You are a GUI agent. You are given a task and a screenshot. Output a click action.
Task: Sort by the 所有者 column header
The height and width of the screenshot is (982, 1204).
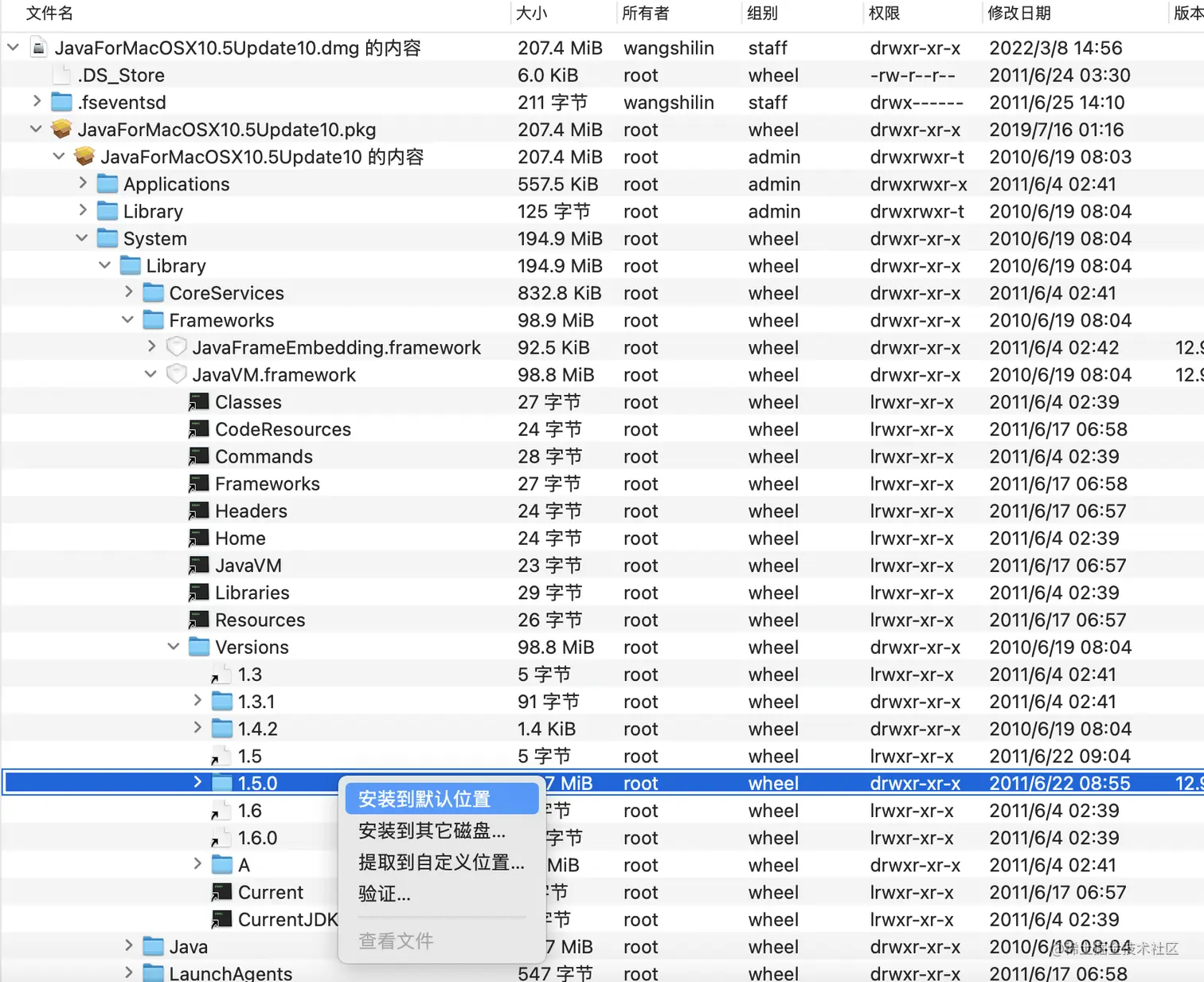646,13
